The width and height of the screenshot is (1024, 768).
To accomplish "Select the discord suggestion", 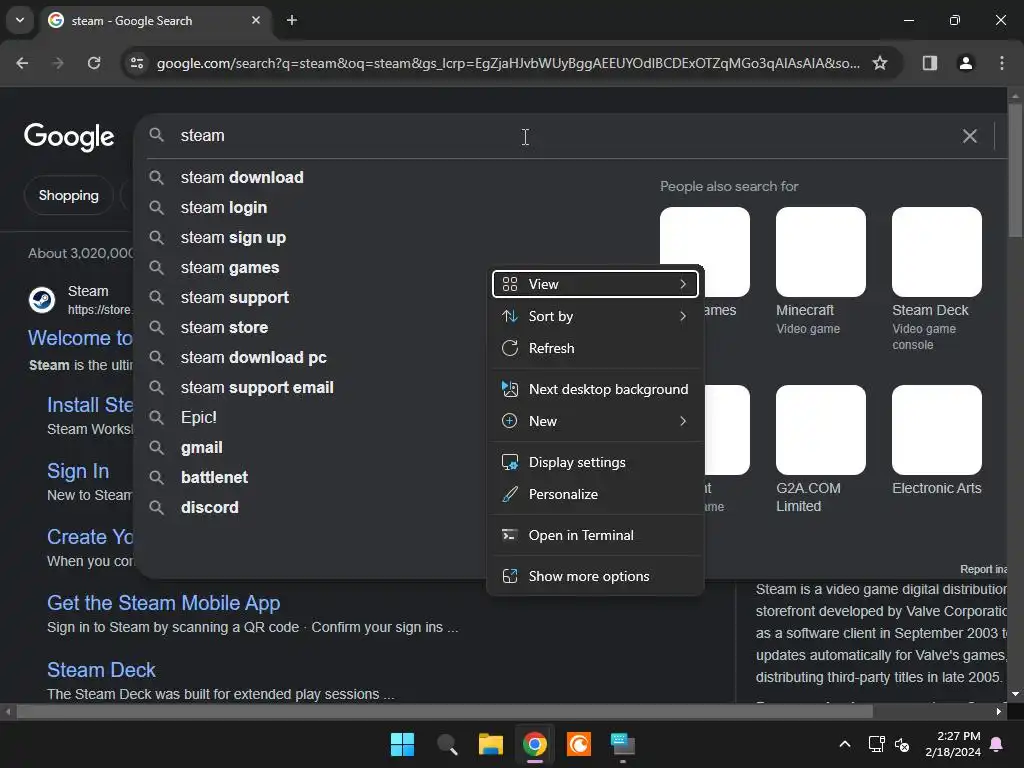I will click(210, 508).
